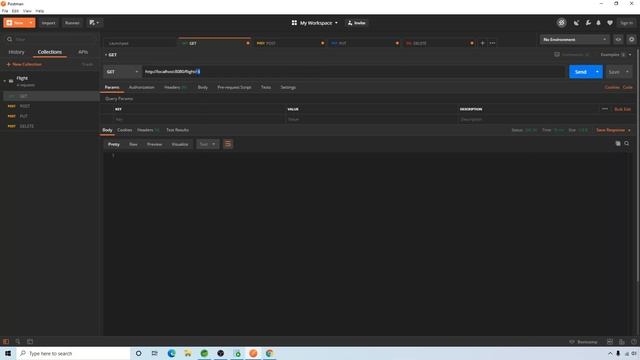
Task: Open the response Test Results tab
Action: [177, 130]
